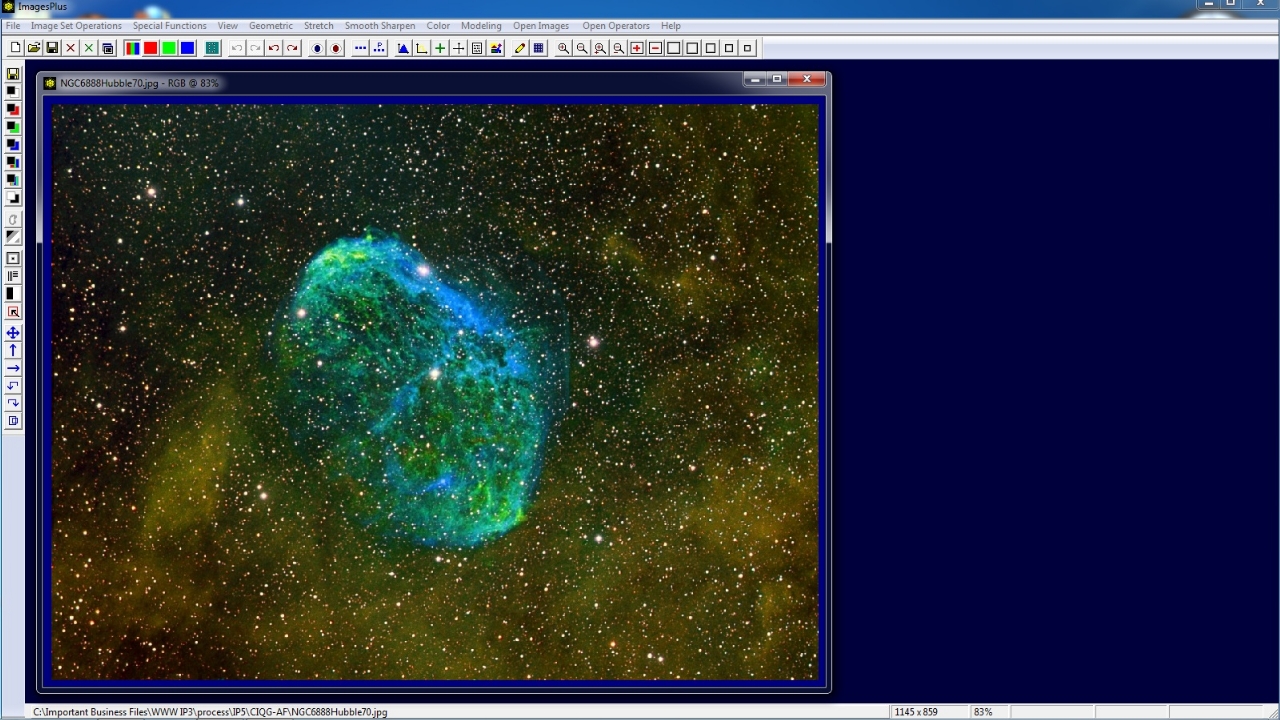Show the RGB color channel view

132,48
